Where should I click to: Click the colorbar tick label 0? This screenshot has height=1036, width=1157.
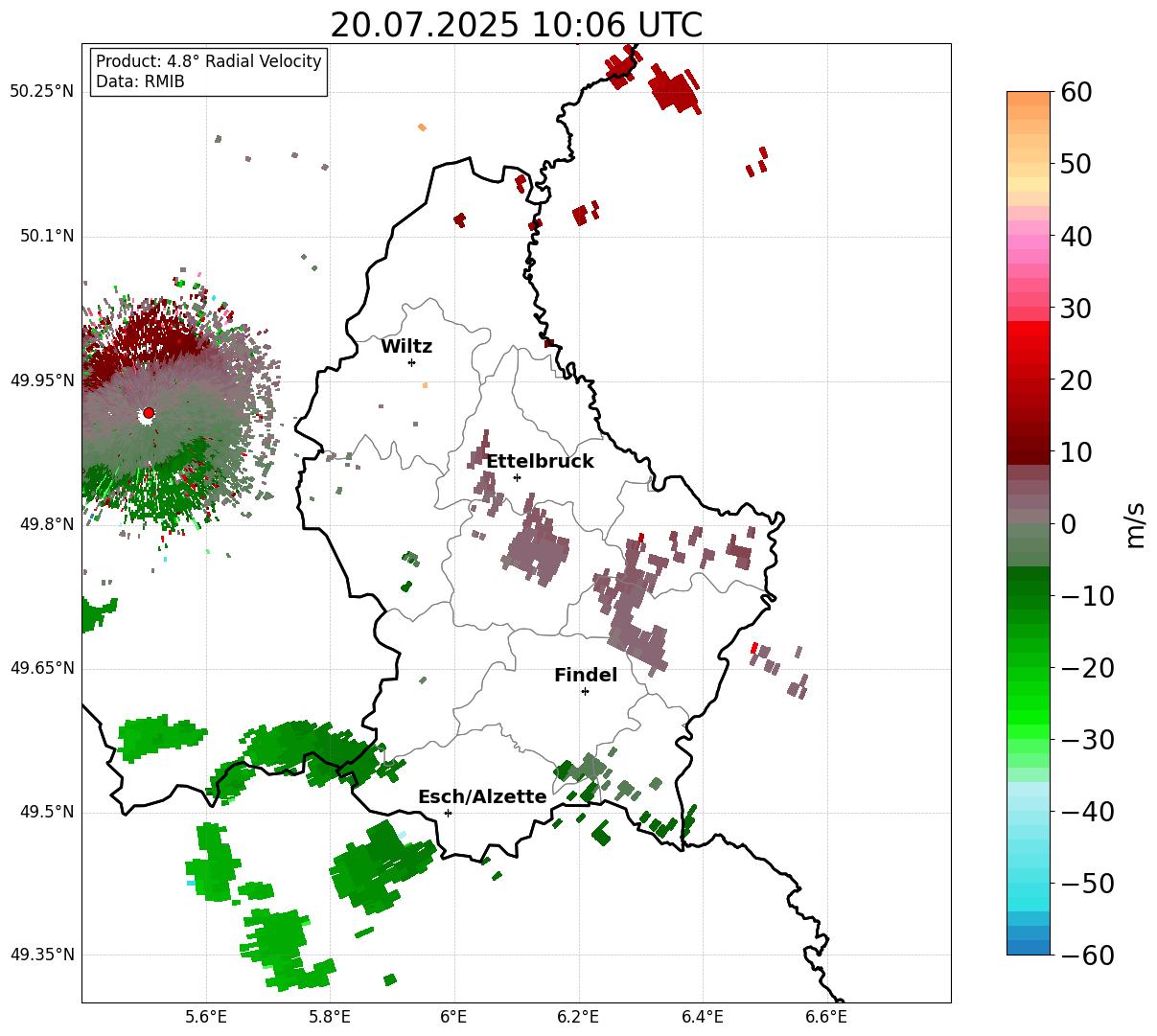click(1069, 524)
